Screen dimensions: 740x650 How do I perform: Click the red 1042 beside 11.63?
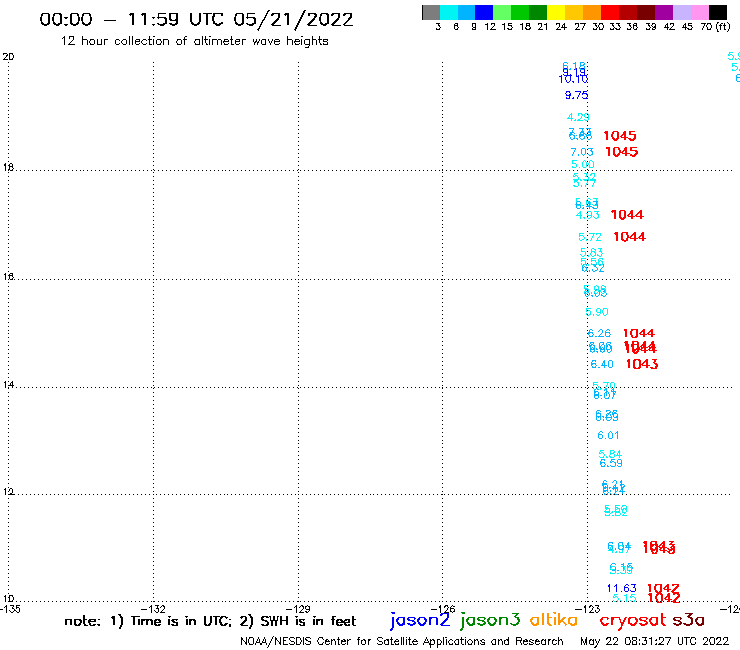pos(663,588)
